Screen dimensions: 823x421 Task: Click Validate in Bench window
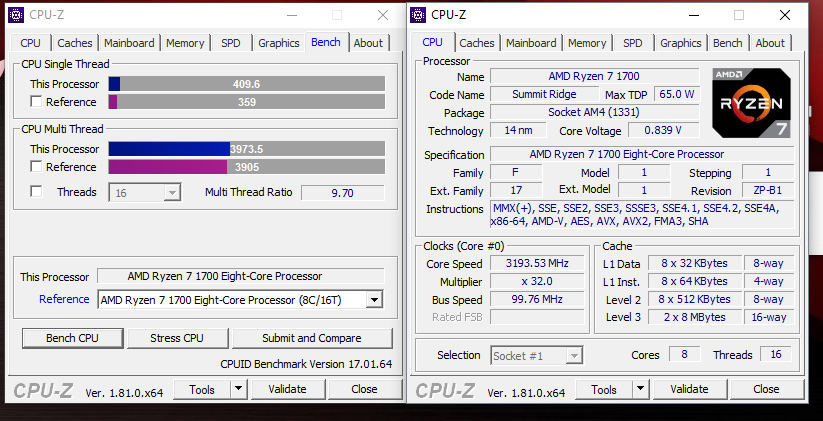pyautogui.click(x=287, y=390)
